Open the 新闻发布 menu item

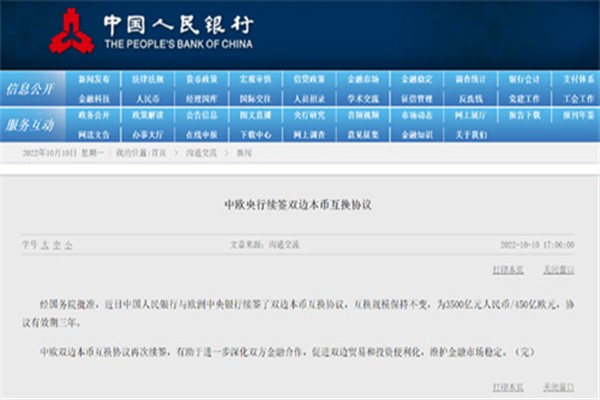pyautogui.click(x=94, y=78)
